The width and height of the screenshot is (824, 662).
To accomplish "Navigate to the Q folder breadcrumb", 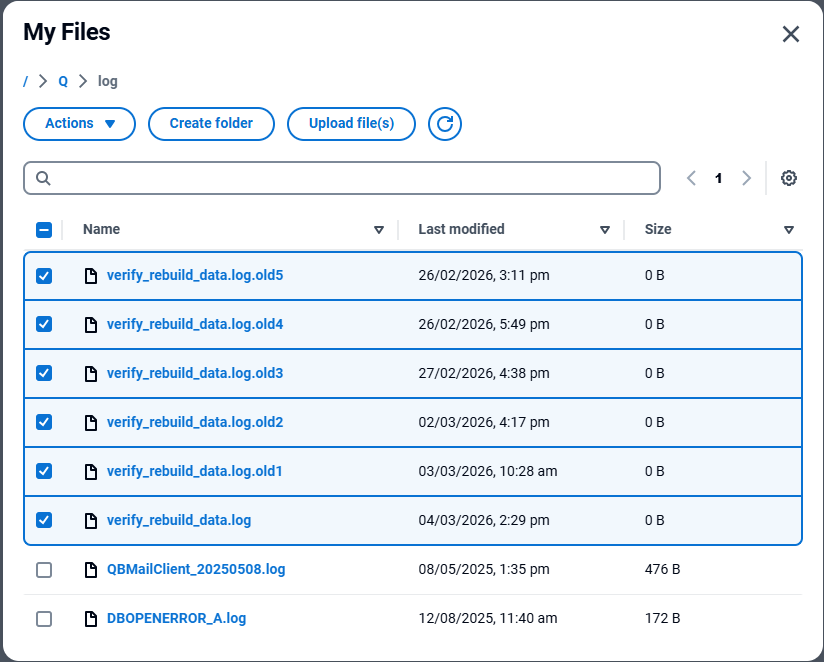I will click(x=63, y=81).
